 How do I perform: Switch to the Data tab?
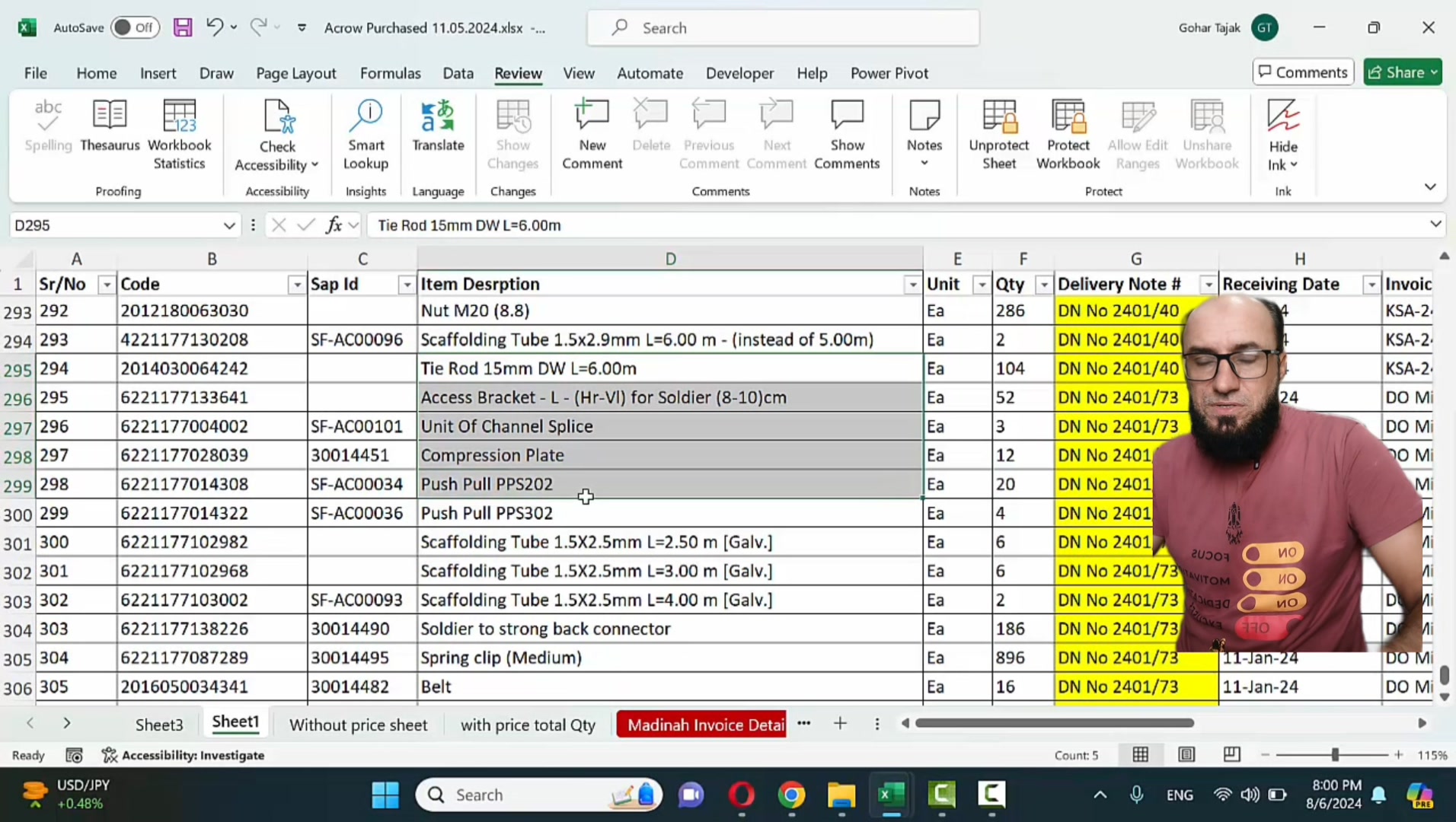pyautogui.click(x=458, y=73)
